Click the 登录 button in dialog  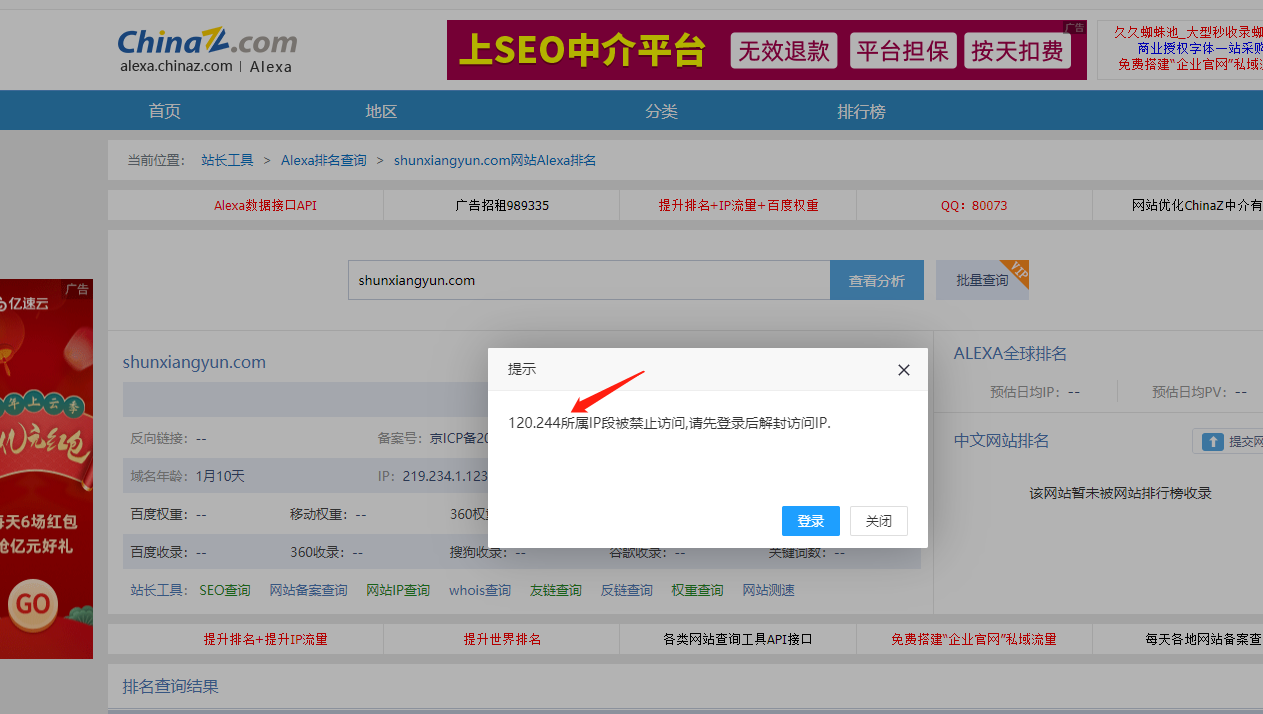(810, 521)
